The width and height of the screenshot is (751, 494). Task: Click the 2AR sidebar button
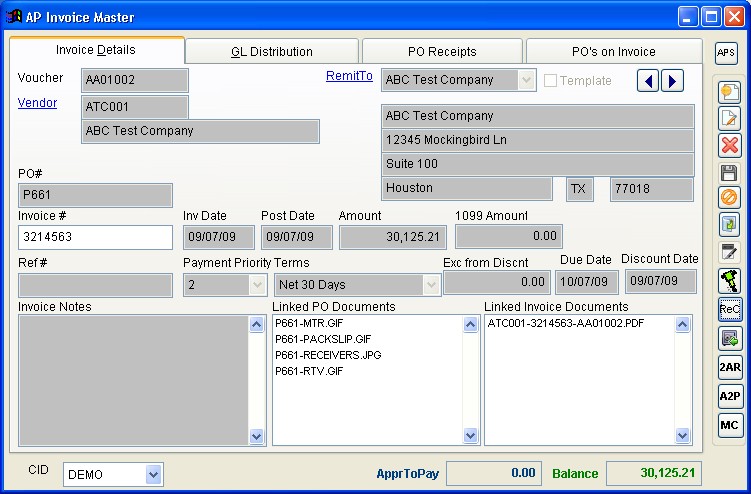click(x=729, y=367)
